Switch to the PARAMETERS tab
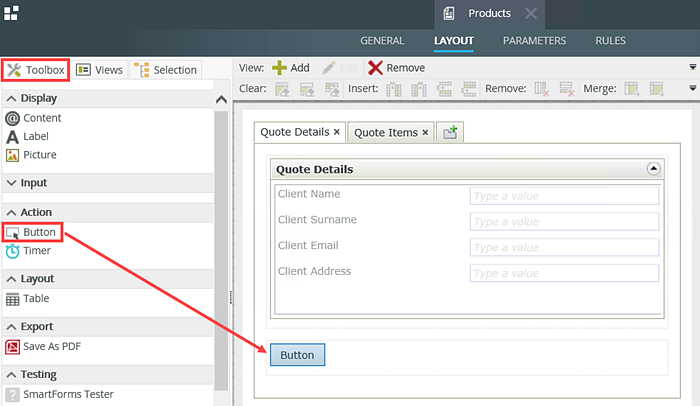Screen dimensions: 700x406 click(x=534, y=41)
